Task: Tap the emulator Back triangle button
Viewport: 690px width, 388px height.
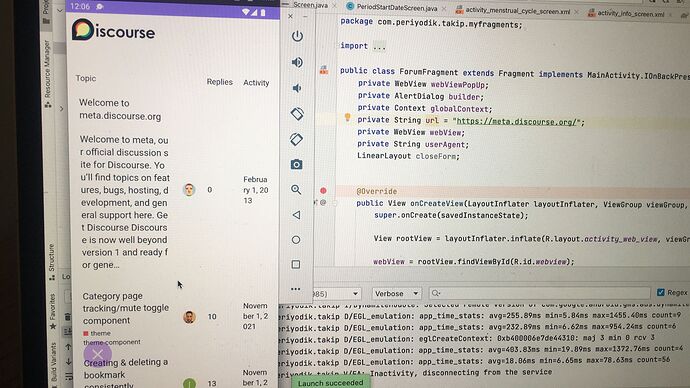Action: point(296,215)
